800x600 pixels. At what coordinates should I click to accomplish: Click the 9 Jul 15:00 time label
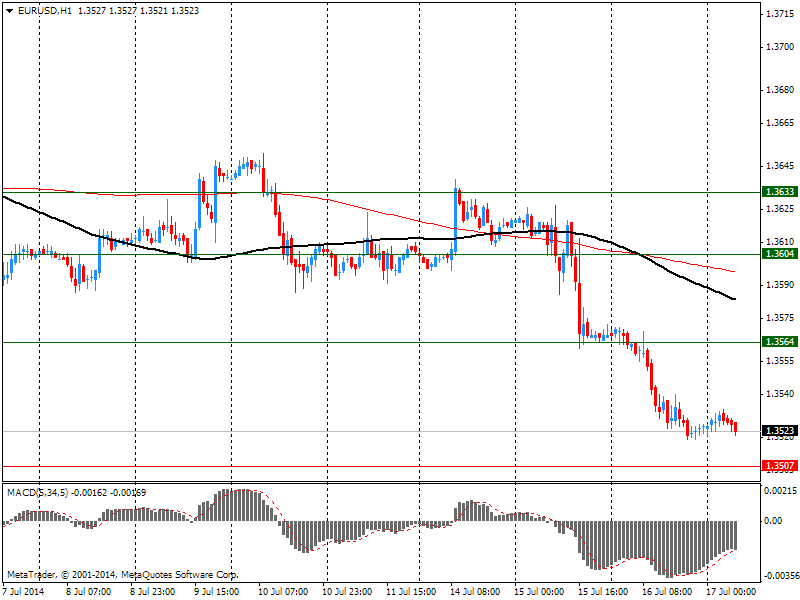(216, 592)
